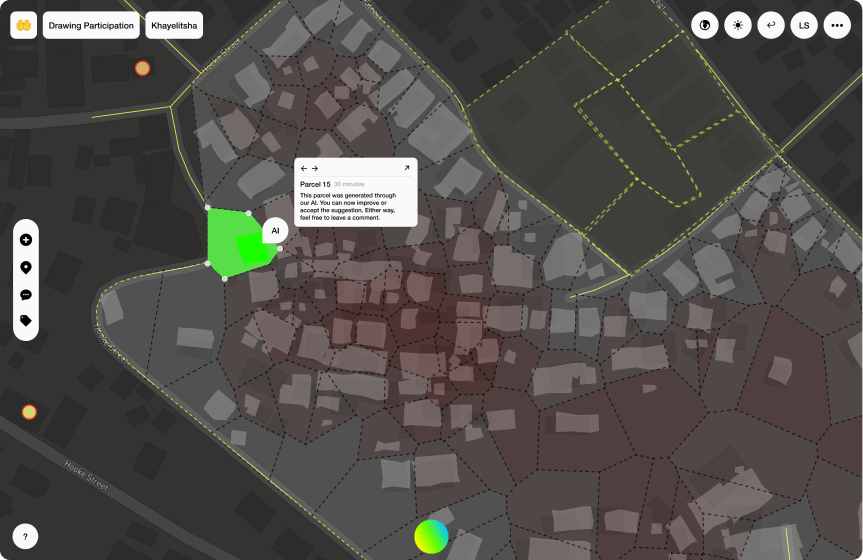Click the globe map-style icon
863x560 pixels.
[x=706, y=25]
